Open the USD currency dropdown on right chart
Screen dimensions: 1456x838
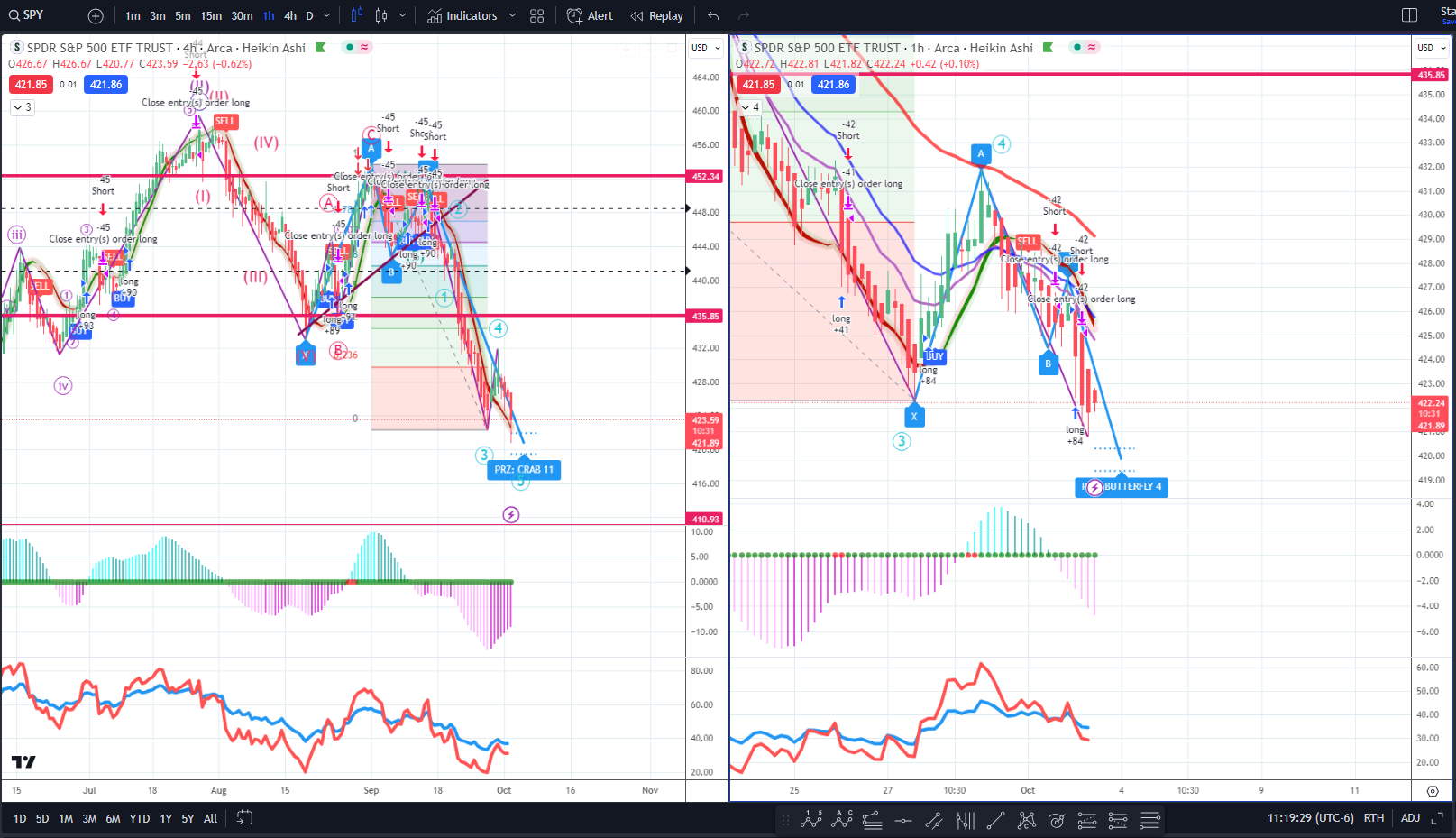pos(1432,48)
